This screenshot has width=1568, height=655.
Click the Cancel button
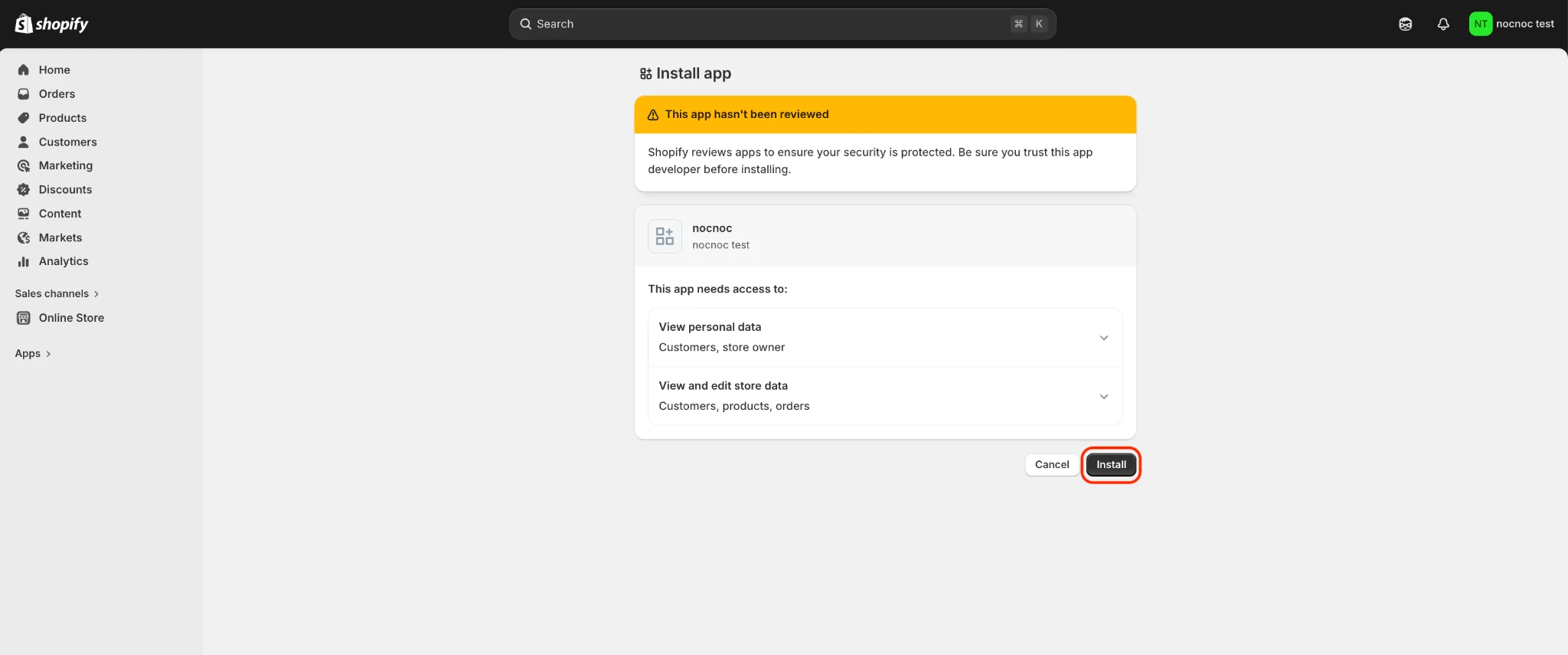(x=1052, y=464)
